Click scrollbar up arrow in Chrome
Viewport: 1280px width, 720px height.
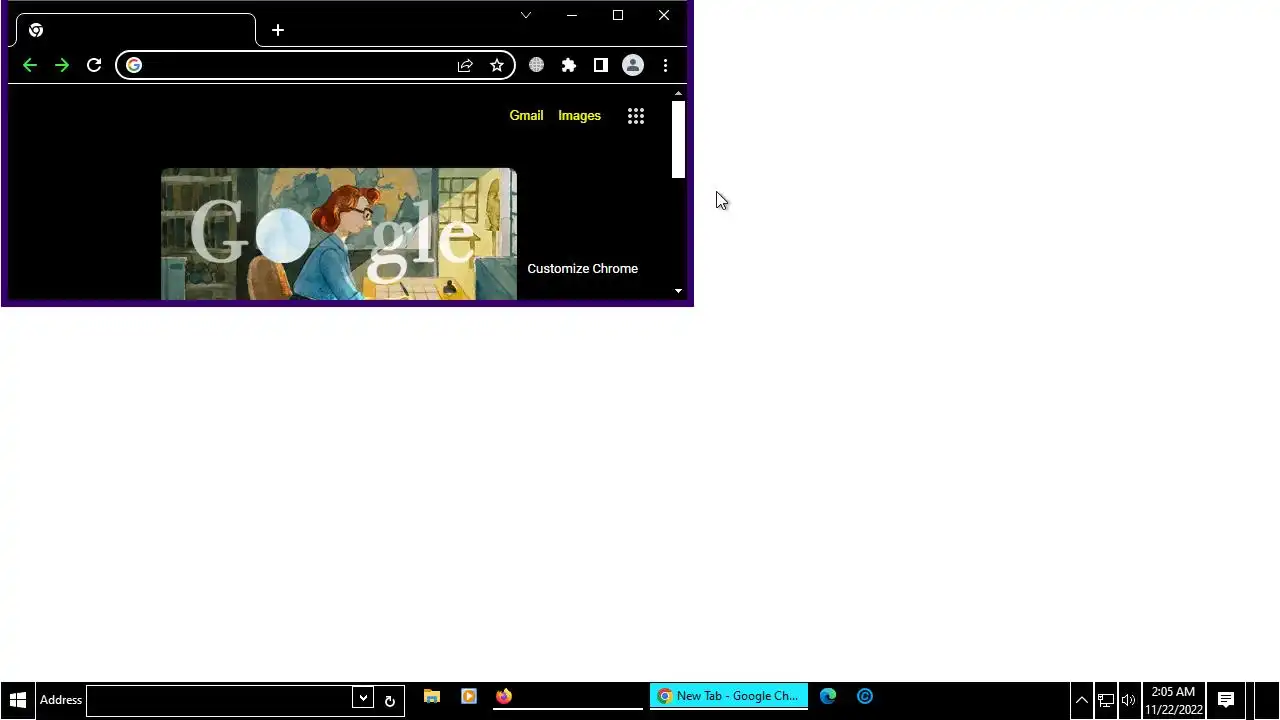point(678,93)
